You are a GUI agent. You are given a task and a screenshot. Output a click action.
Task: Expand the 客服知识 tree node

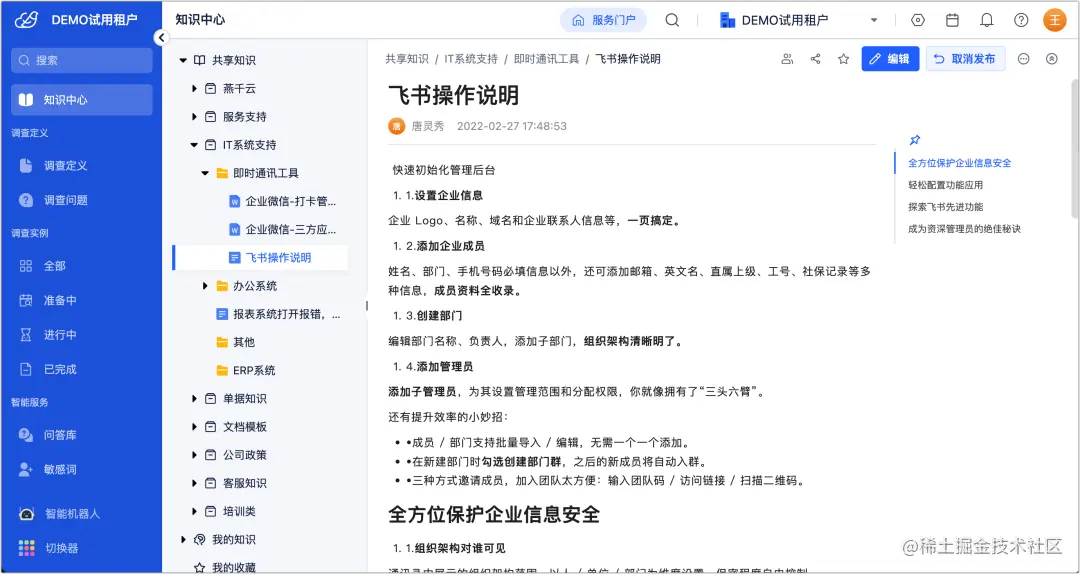194,484
